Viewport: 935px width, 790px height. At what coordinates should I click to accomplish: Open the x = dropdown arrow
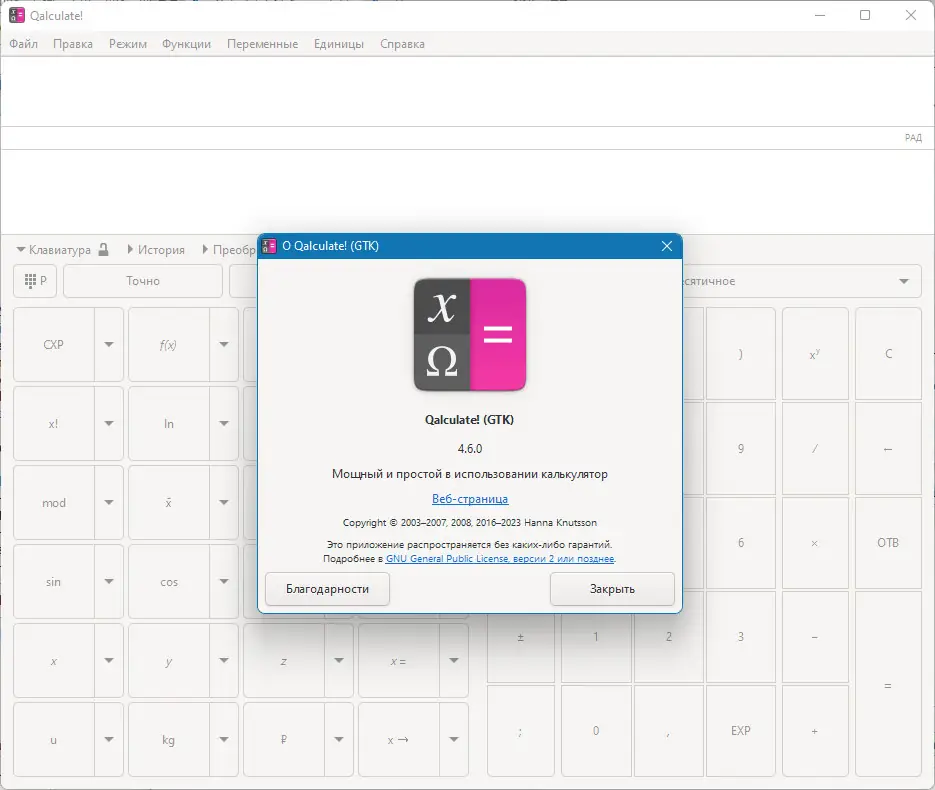454,661
